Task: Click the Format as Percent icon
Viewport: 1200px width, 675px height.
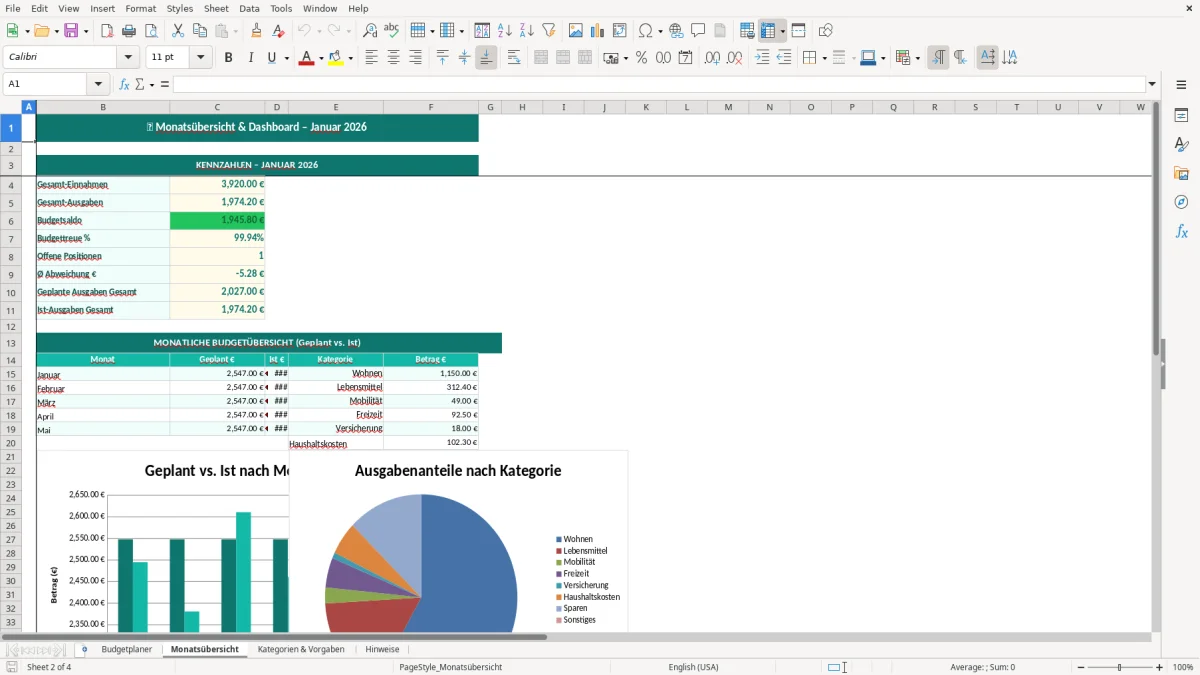Action: pyautogui.click(x=641, y=58)
